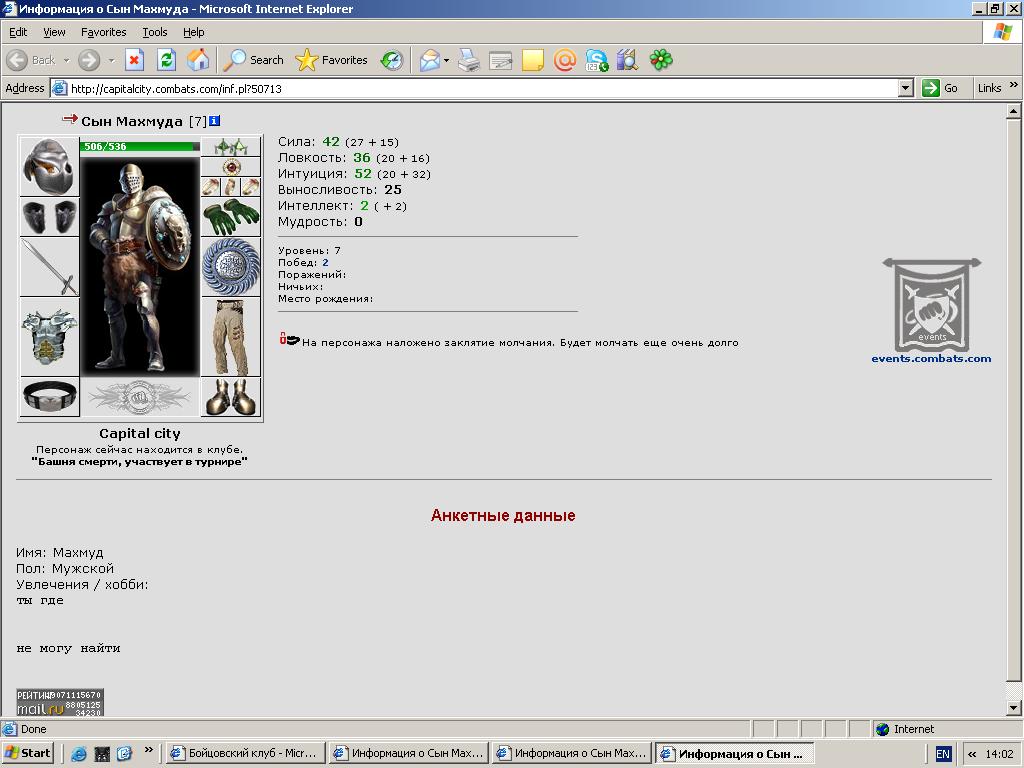The image size is (1024, 768).
Task: Switch to Бойцовский клуб taskbar window
Action: pos(244,753)
